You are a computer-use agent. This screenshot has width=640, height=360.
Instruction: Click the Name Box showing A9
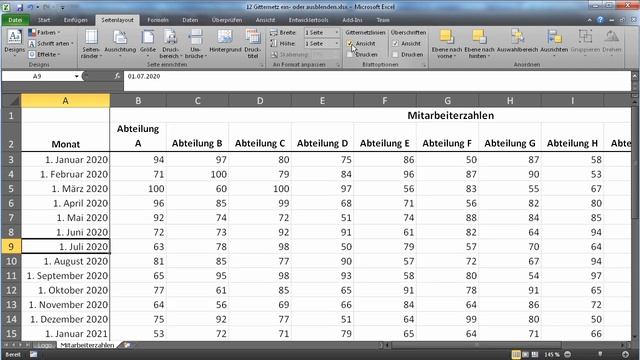37,76
